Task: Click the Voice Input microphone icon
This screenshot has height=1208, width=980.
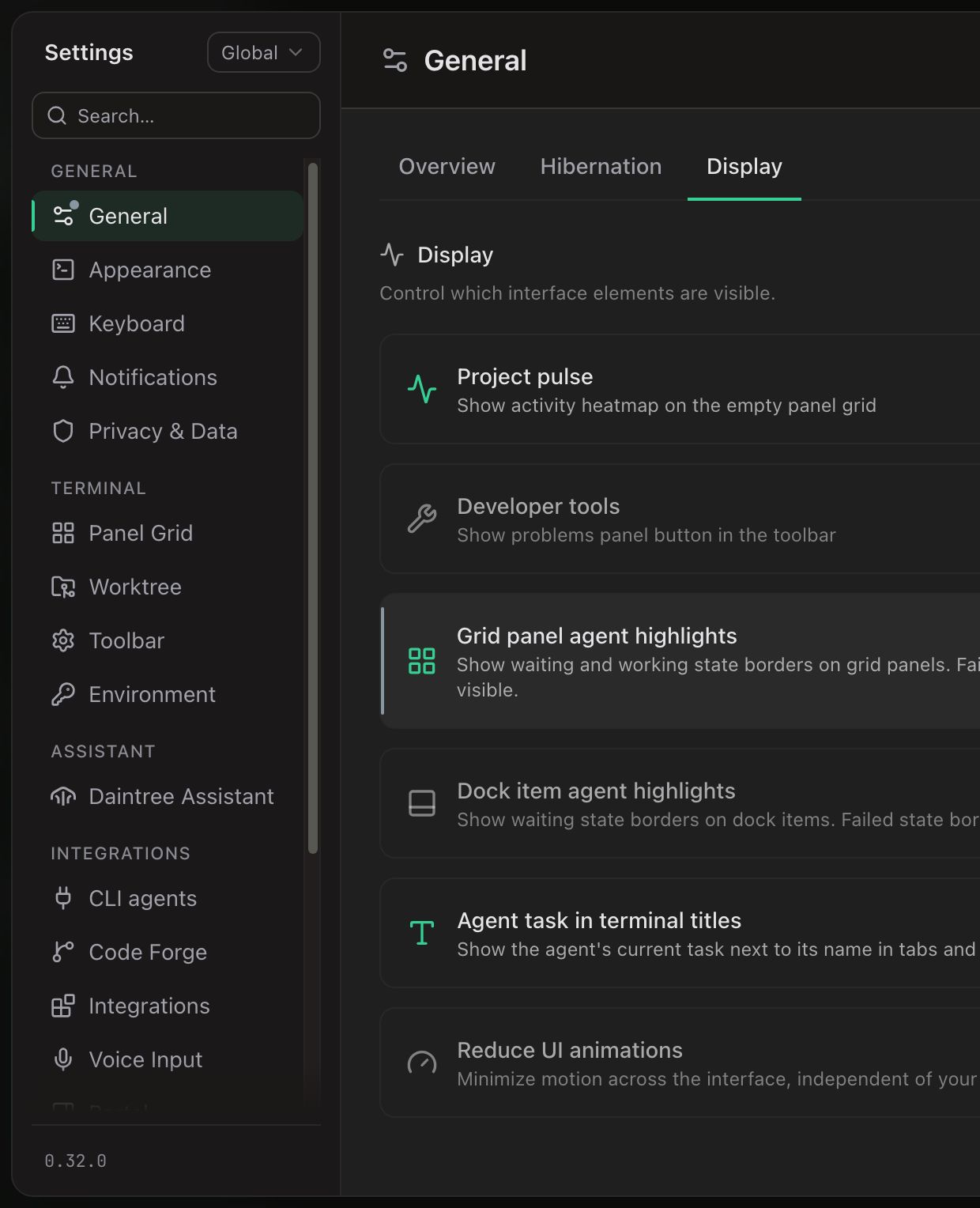Action: [x=63, y=1059]
